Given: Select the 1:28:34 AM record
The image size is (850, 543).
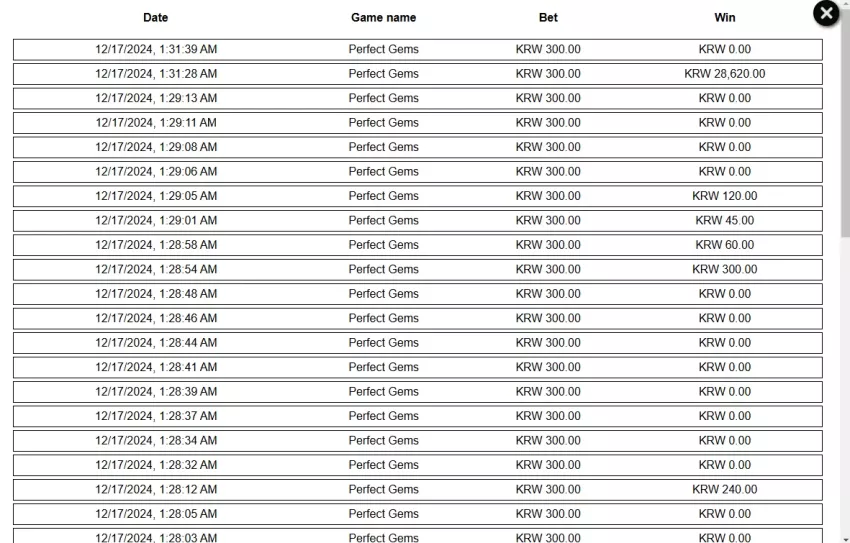Looking at the screenshot, I should 418,441.
